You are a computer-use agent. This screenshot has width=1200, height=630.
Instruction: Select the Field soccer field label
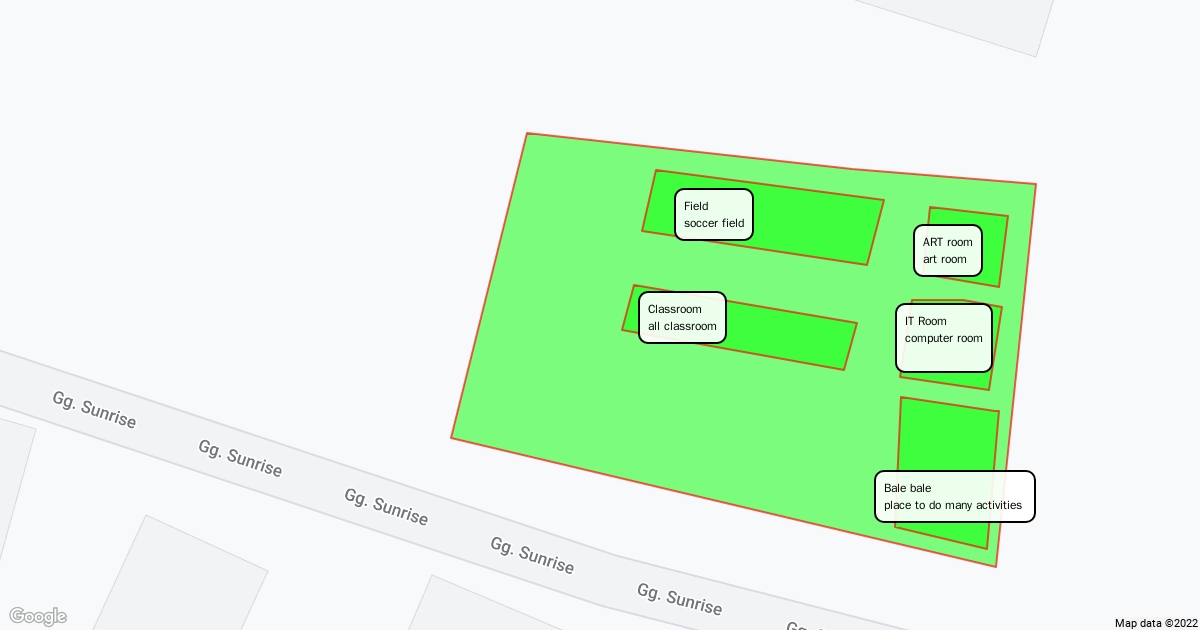tap(714, 215)
